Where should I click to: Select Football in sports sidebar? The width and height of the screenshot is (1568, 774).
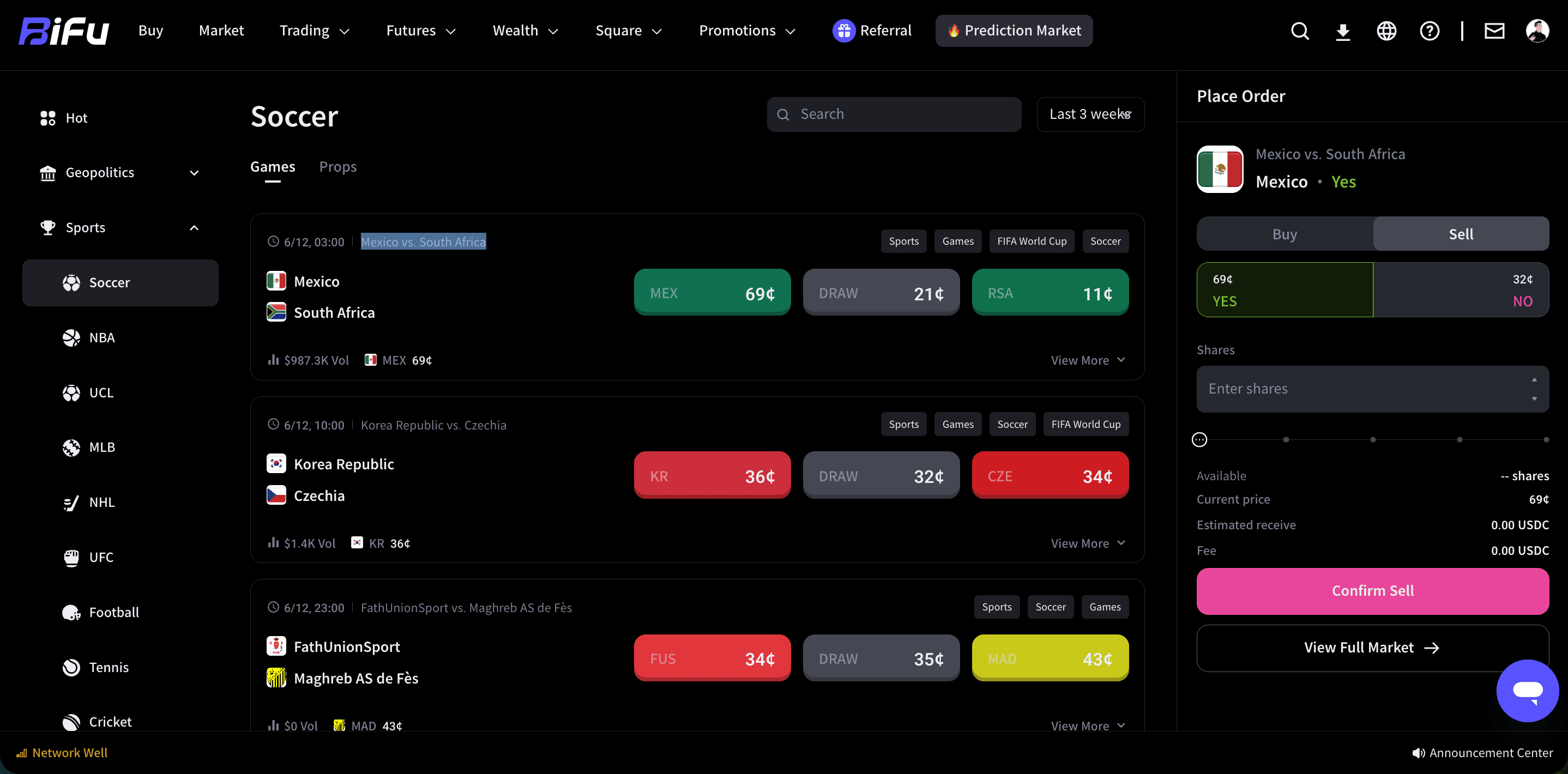pyautogui.click(x=120, y=612)
